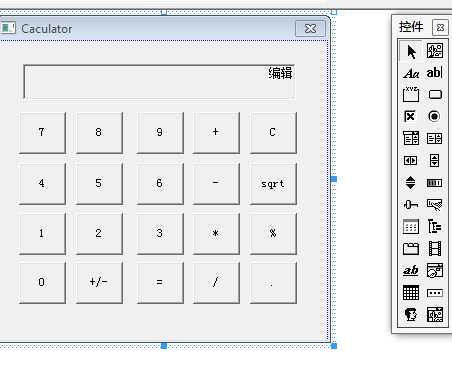Select the Progress bar control tool
This screenshot has width=452, height=367.
point(435,183)
